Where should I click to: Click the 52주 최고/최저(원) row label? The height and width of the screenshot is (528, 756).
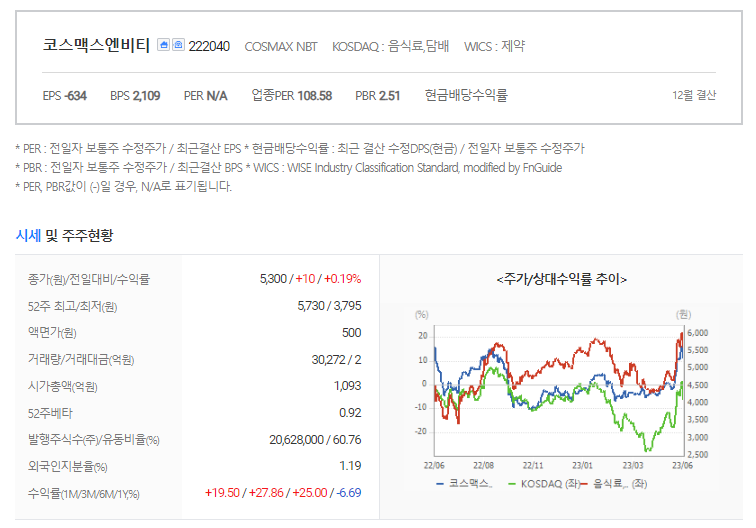(x=72, y=306)
